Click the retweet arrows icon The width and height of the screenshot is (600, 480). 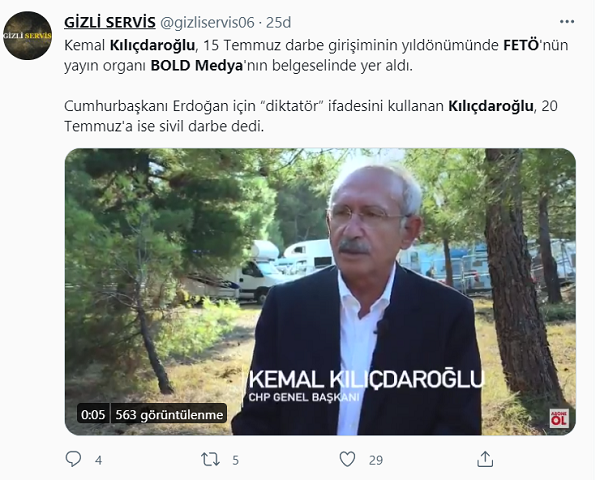tap(210, 459)
